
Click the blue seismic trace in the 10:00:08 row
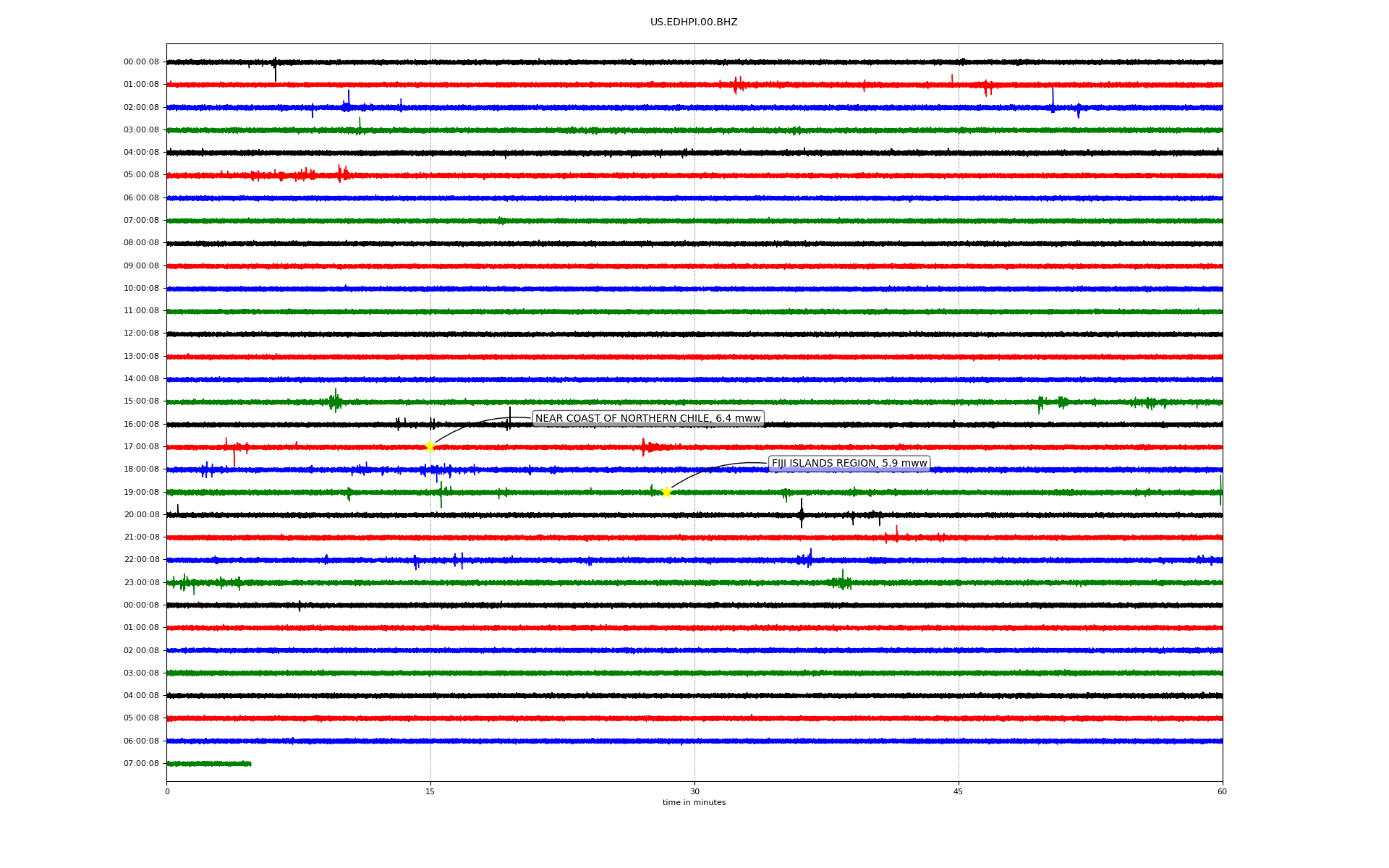(x=694, y=289)
